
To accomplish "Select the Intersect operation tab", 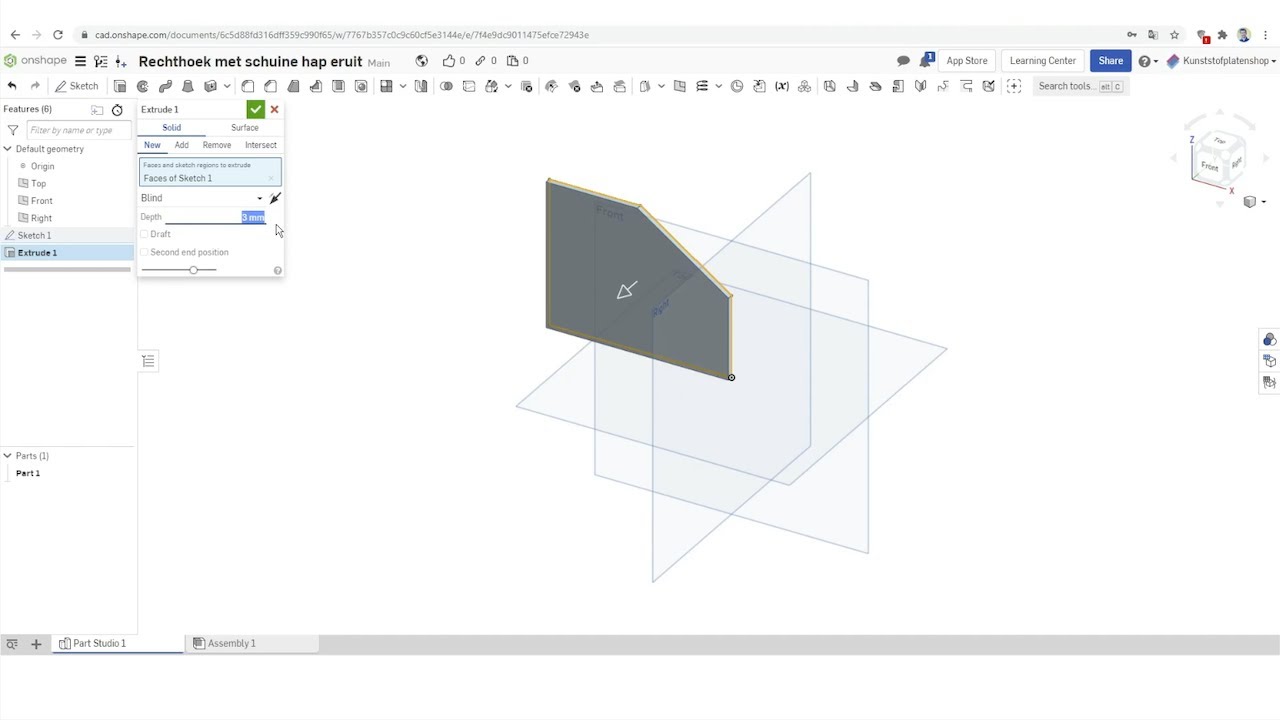I will point(261,145).
